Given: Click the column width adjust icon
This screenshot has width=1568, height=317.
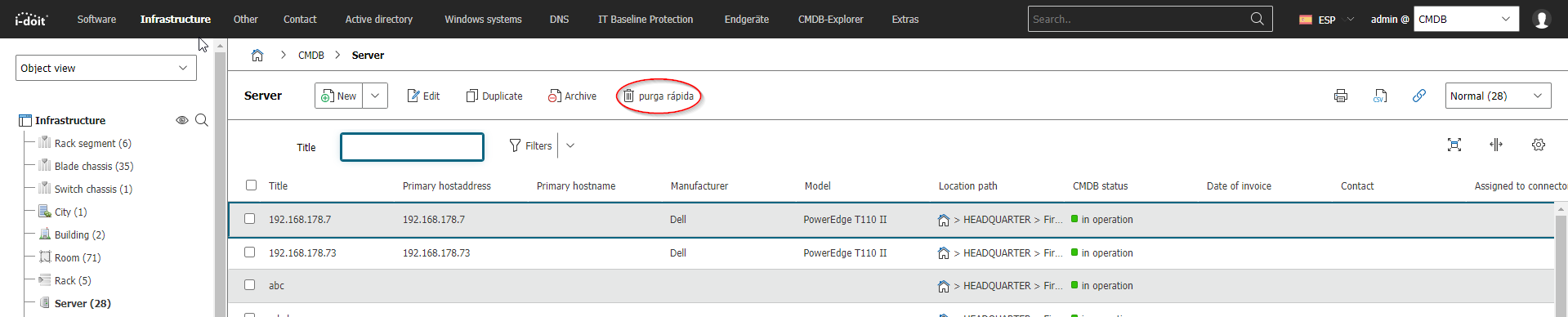Looking at the screenshot, I should (1496, 145).
